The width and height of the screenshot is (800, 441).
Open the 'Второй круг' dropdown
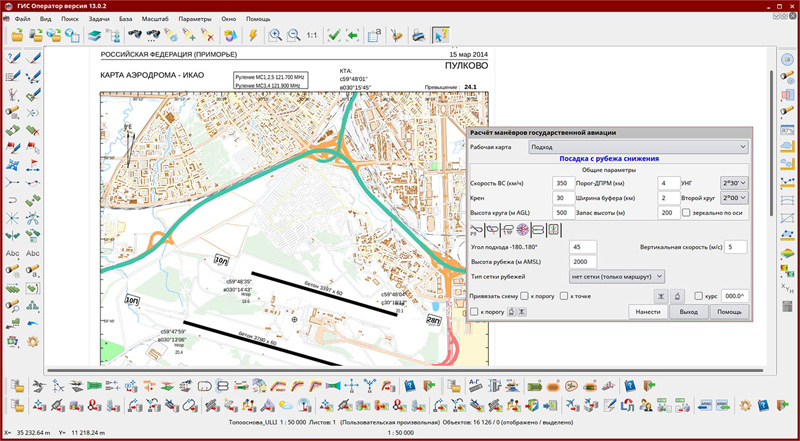point(734,198)
